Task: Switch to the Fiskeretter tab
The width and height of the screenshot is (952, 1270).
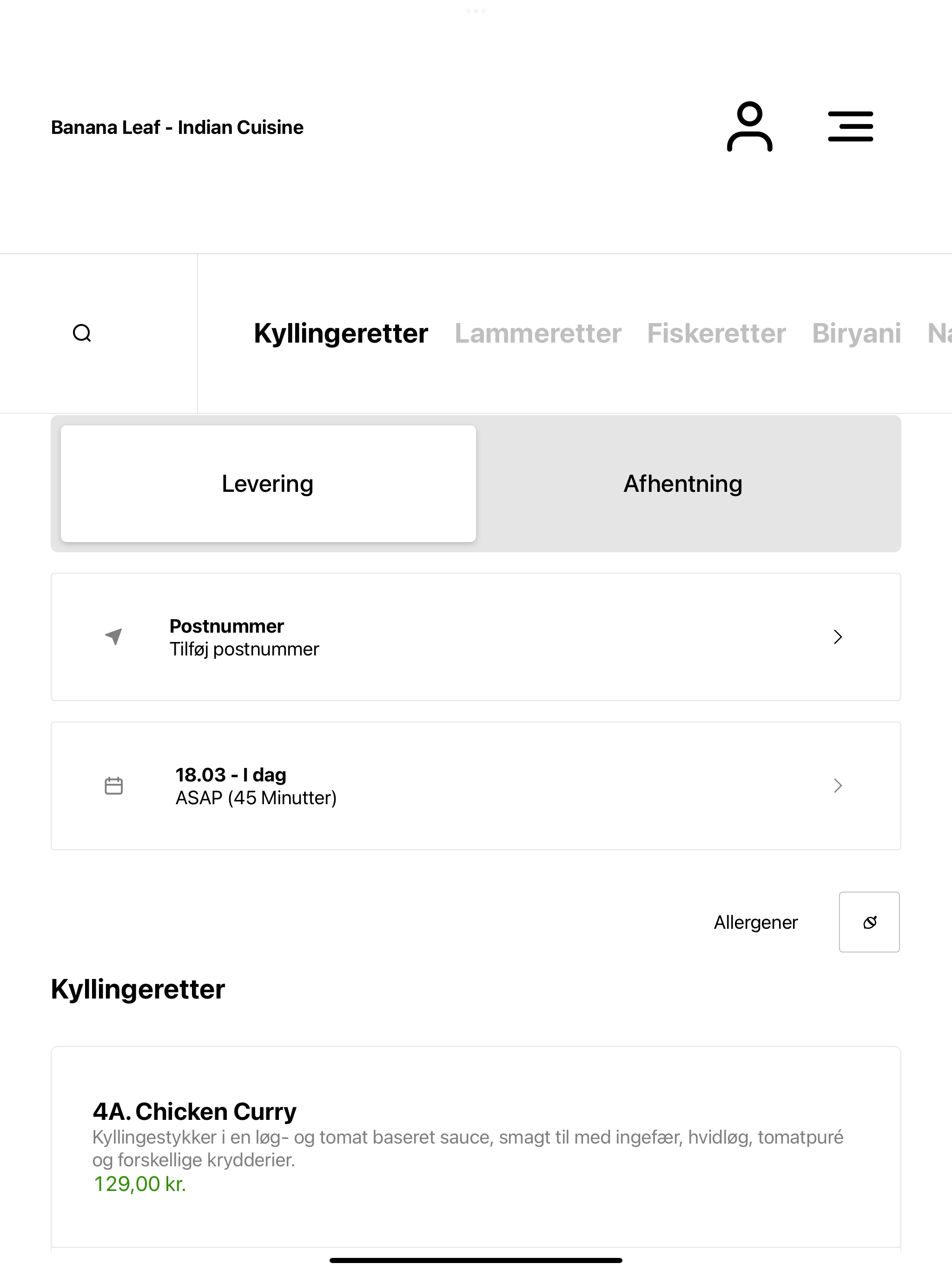Action: coord(716,333)
